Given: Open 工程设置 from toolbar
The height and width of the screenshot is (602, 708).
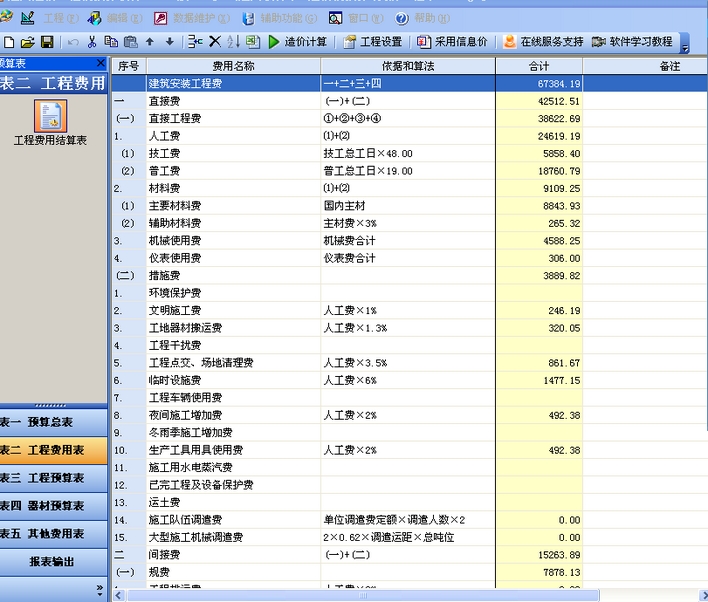Looking at the screenshot, I should click(373, 42).
